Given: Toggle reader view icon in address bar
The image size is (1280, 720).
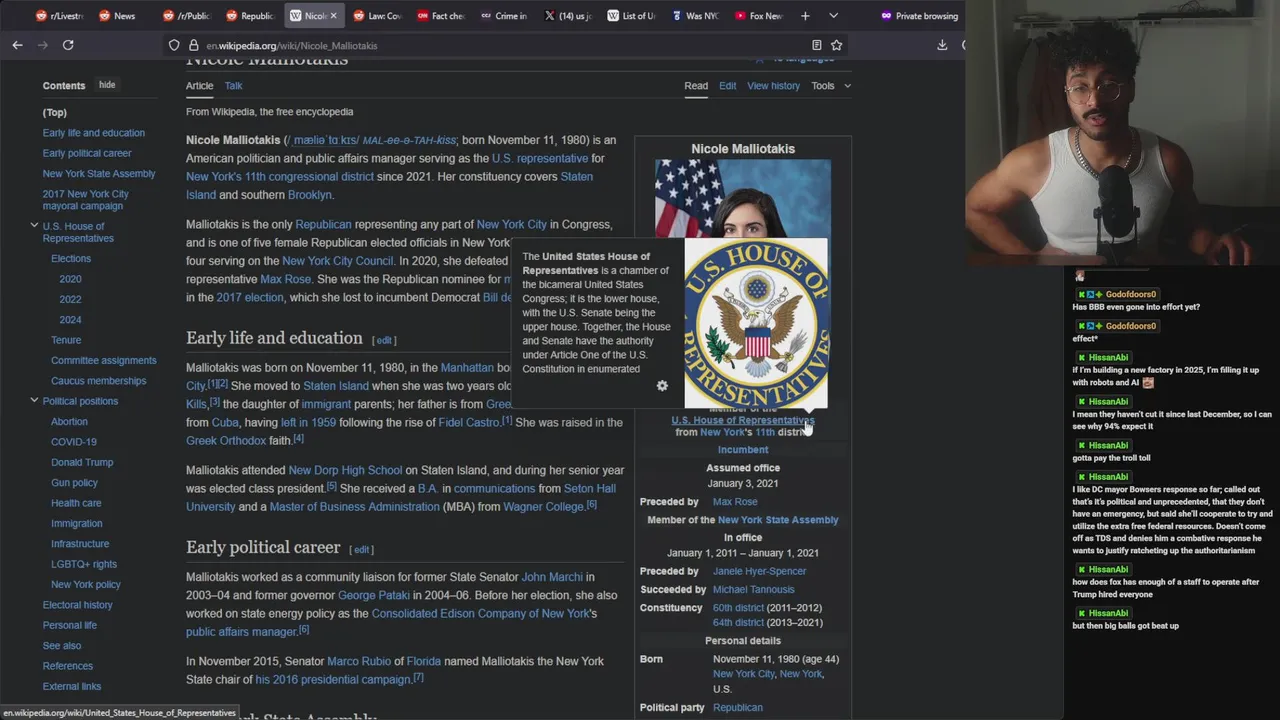Looking at the screenshot, I should [x=816, y=45].
